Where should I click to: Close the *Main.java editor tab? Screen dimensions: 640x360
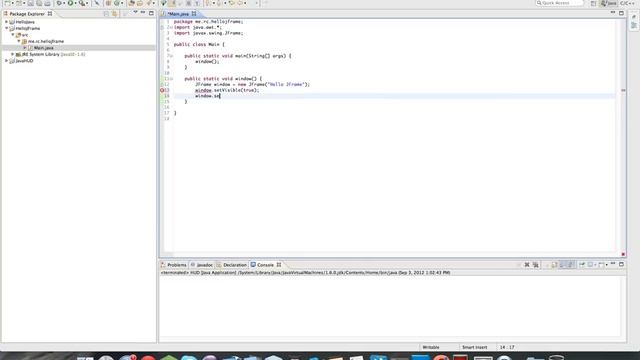click(194, 14)
